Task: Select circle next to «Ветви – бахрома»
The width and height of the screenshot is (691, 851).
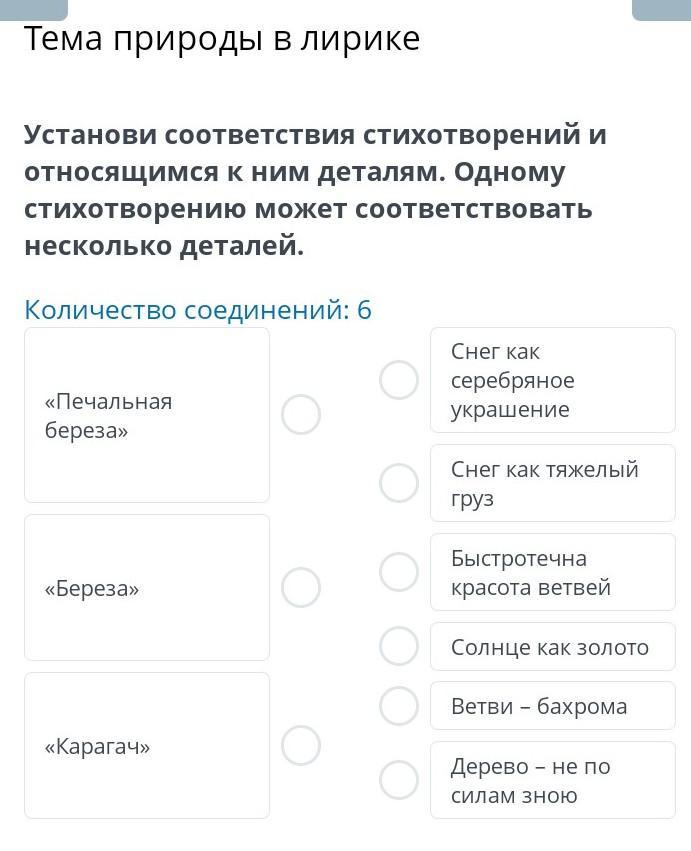Action: coord(399,706)
